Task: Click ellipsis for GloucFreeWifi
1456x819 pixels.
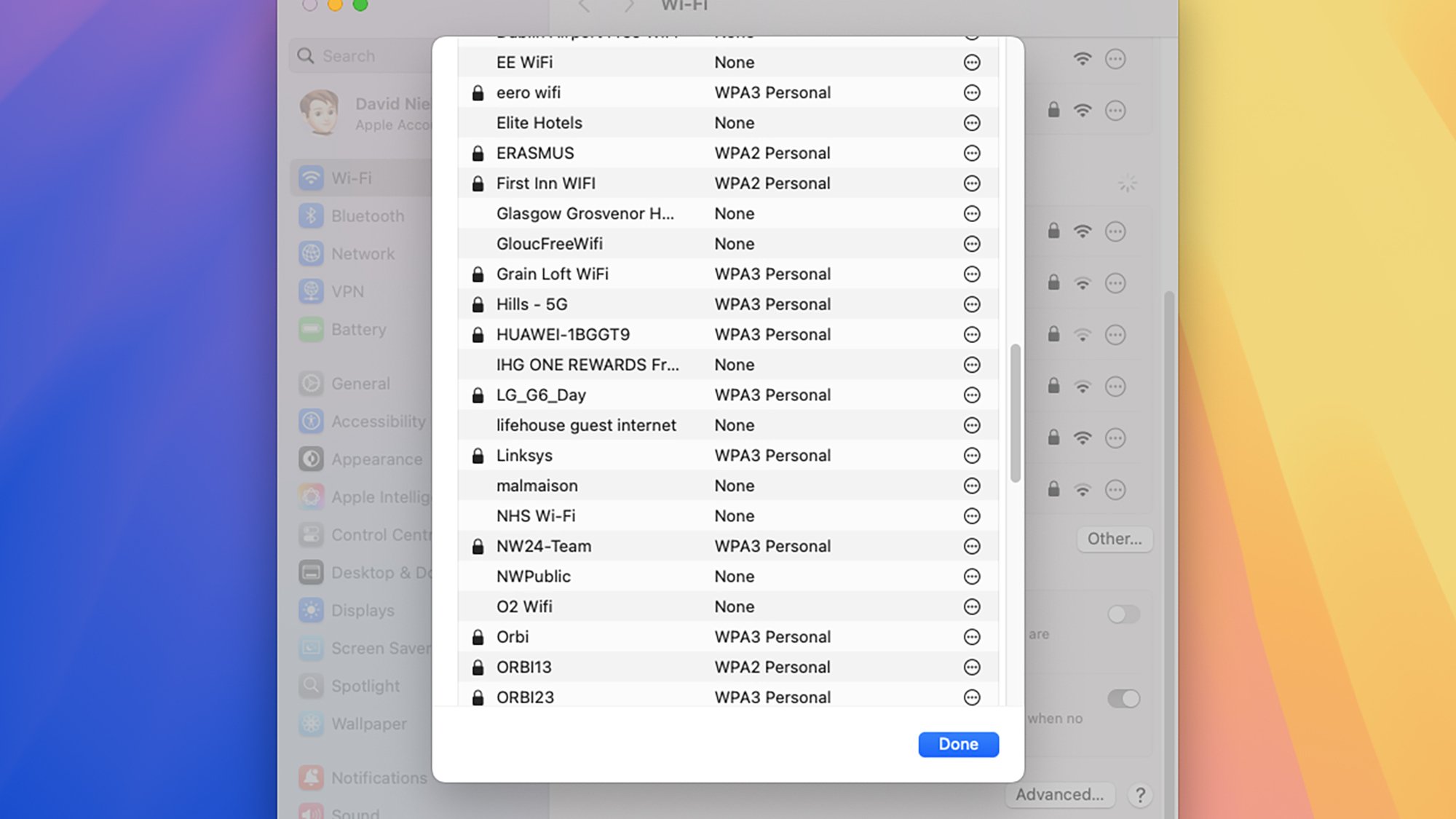Action: point(971,244)
